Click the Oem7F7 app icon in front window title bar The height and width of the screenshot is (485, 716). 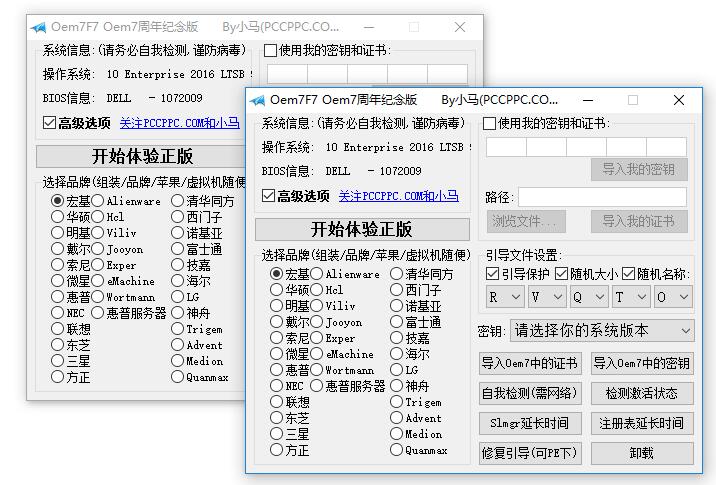coord(257,100)
